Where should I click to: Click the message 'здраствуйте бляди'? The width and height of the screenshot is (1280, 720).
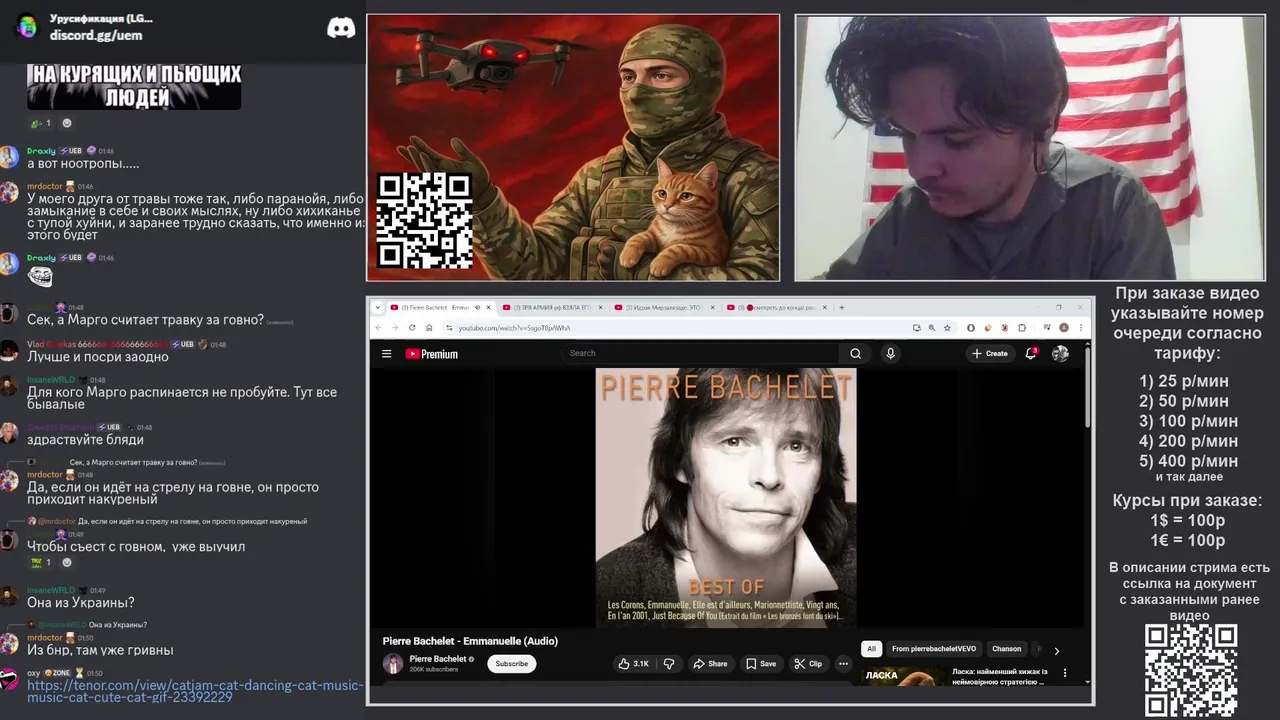pyautogui.click(x=85, y=440)
